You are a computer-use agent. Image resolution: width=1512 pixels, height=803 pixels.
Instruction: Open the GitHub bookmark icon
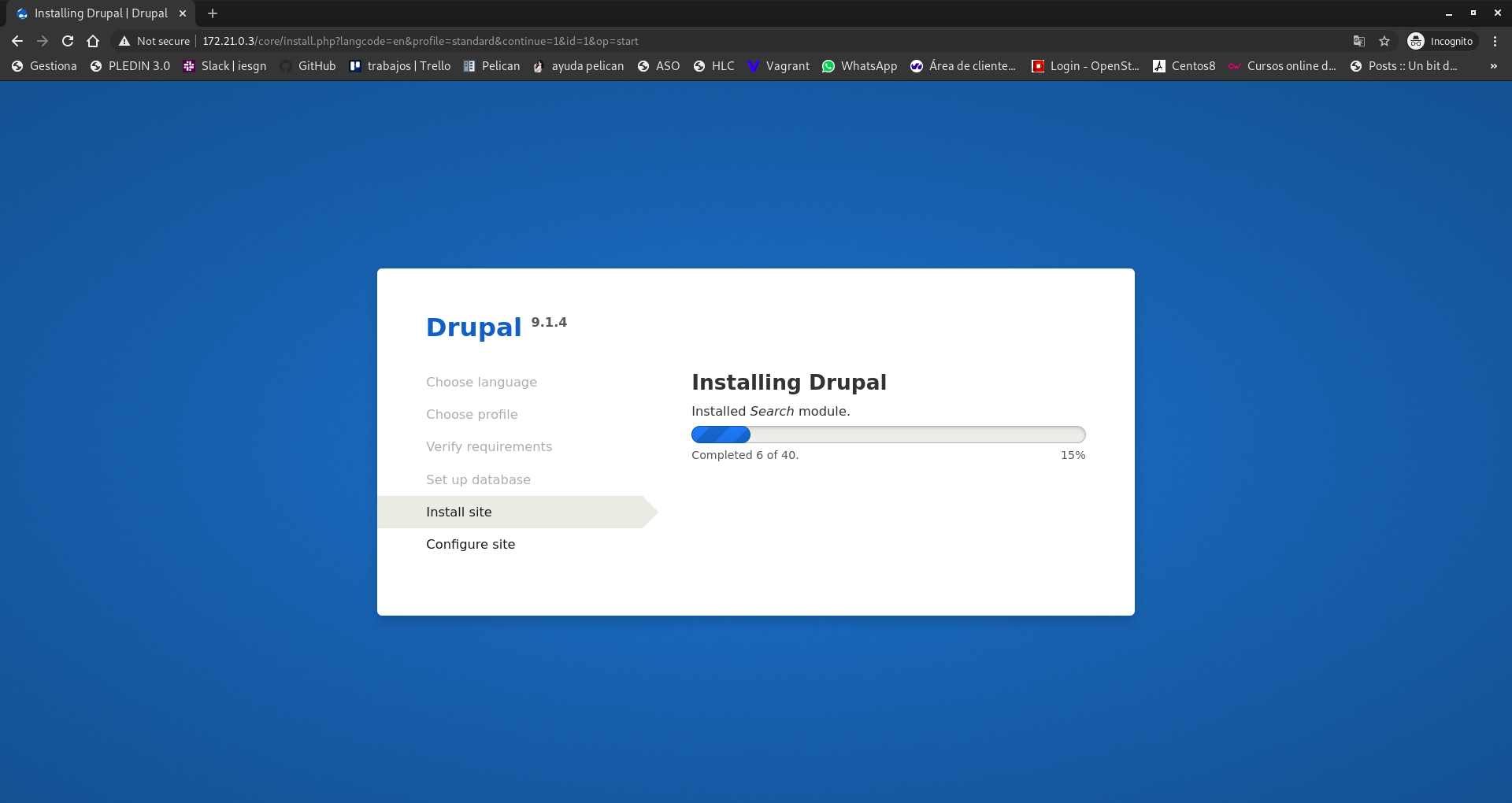click(x=287, y=66)
